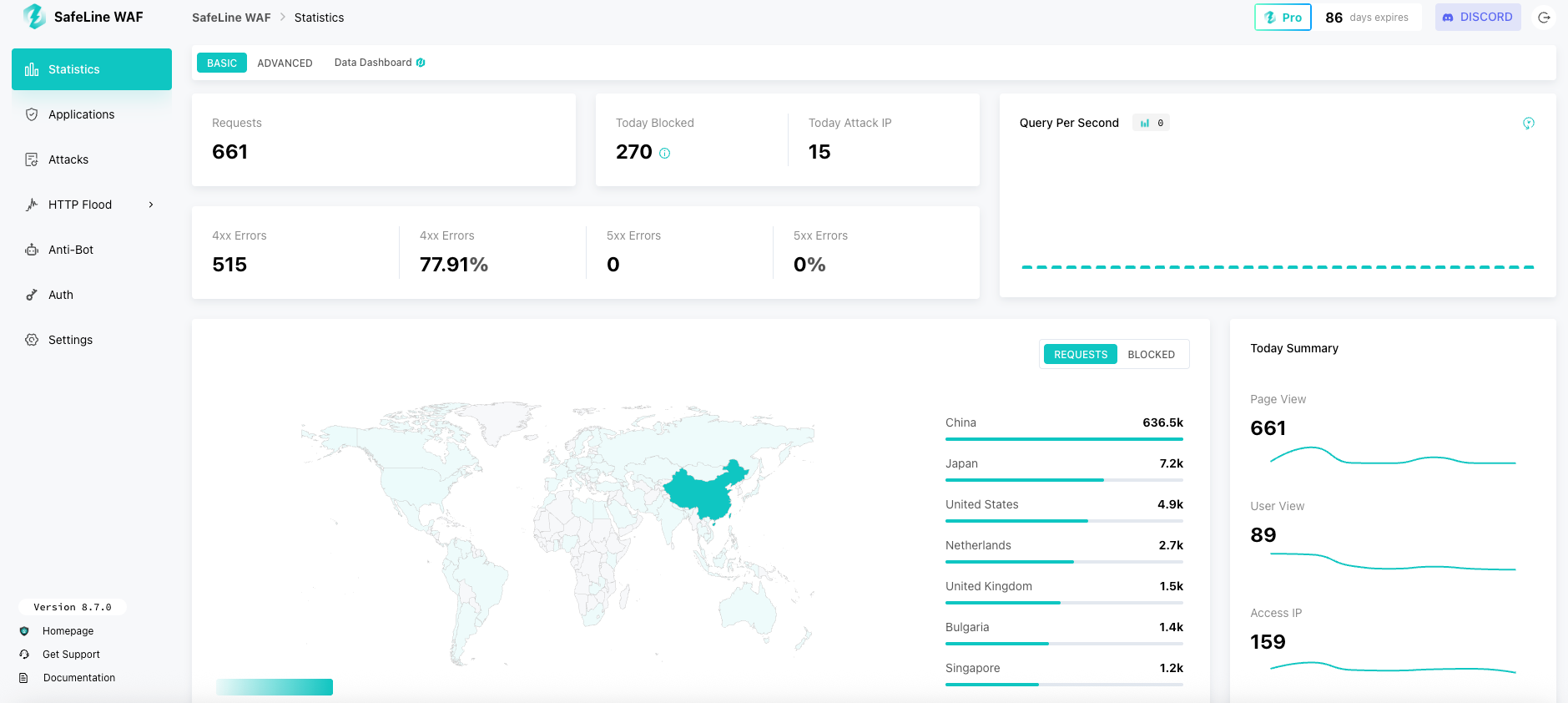Select the REQUESTS map toggle

coord(1080,355)
